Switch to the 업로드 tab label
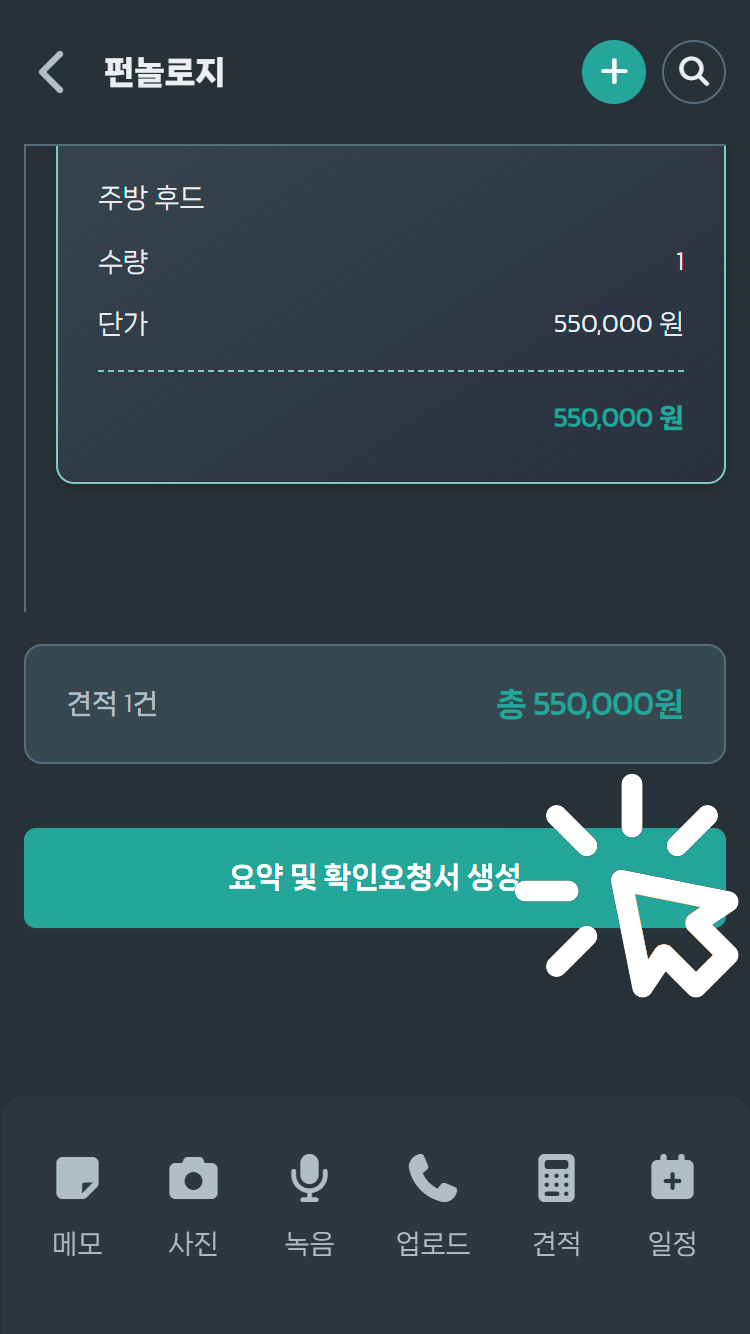The image size is (750, 1334). [432, 1244]
